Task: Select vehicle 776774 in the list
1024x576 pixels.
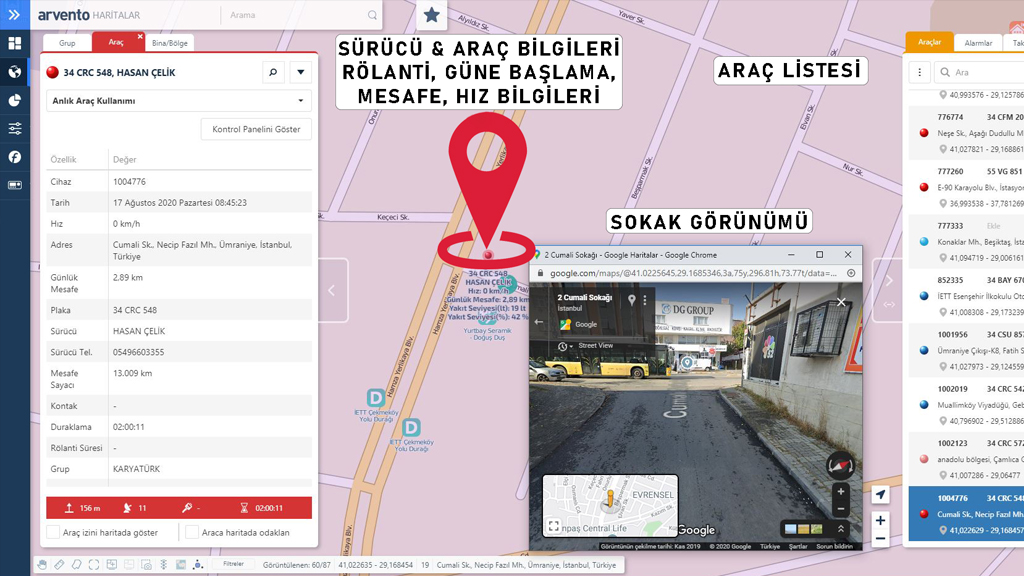Action: pos(966,133)
